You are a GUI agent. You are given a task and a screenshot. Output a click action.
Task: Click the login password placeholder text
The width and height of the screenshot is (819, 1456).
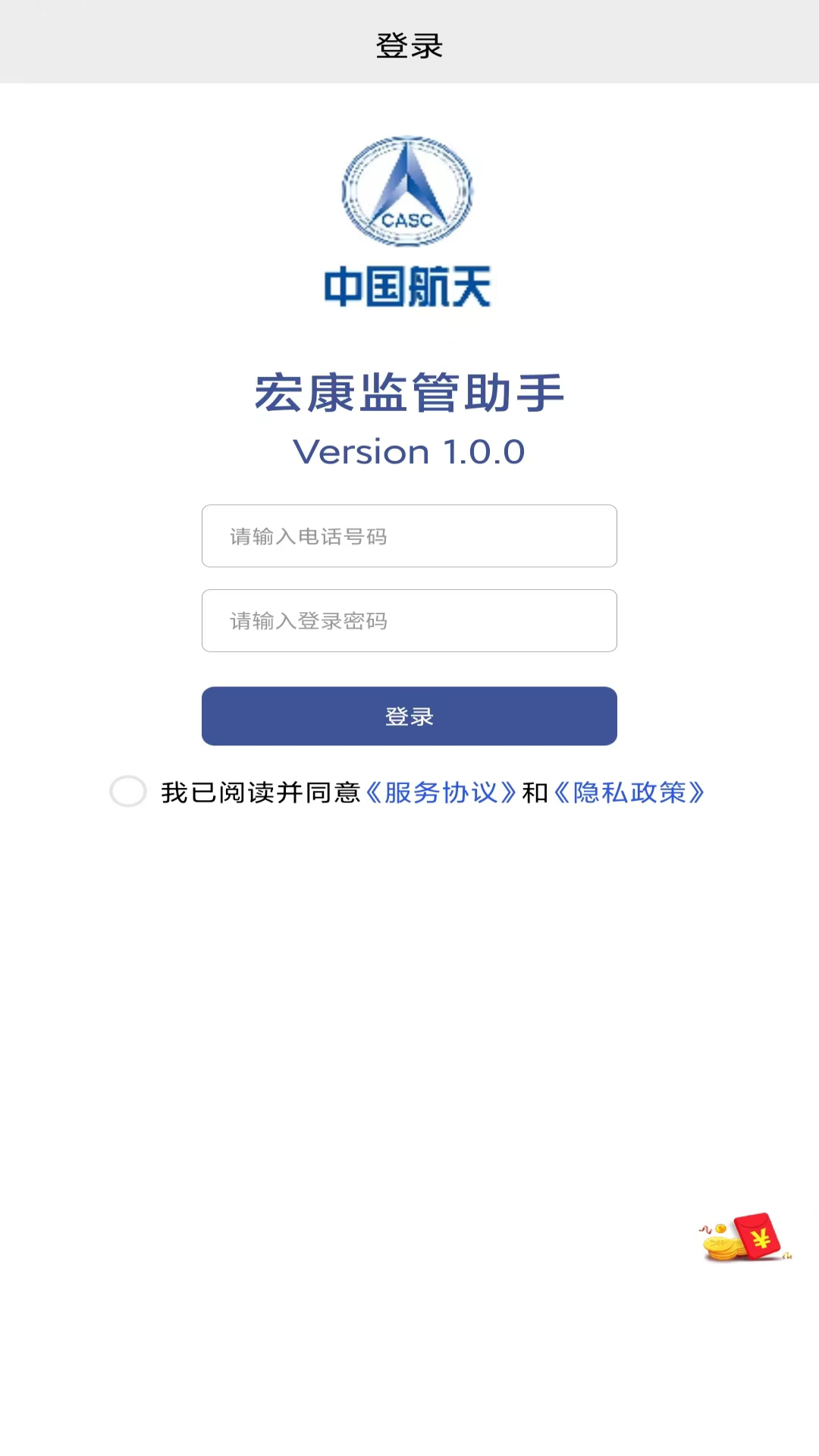click(x=309, y=621)
